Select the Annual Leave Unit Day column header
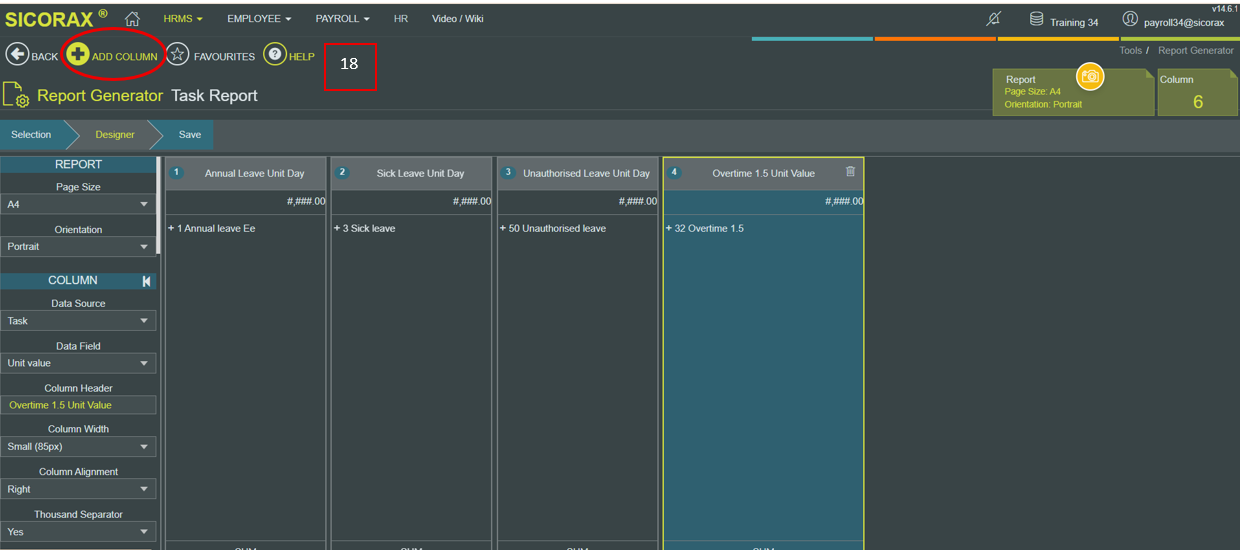The width and height of the screenshot is (1240, 550). click(x=246, y=173)
